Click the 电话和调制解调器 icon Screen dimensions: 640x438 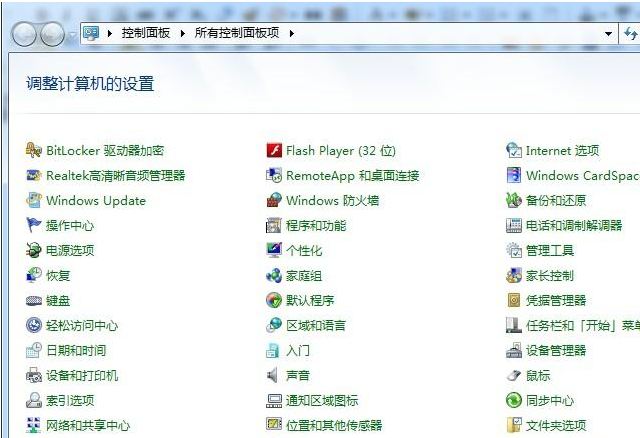[514, 225]
